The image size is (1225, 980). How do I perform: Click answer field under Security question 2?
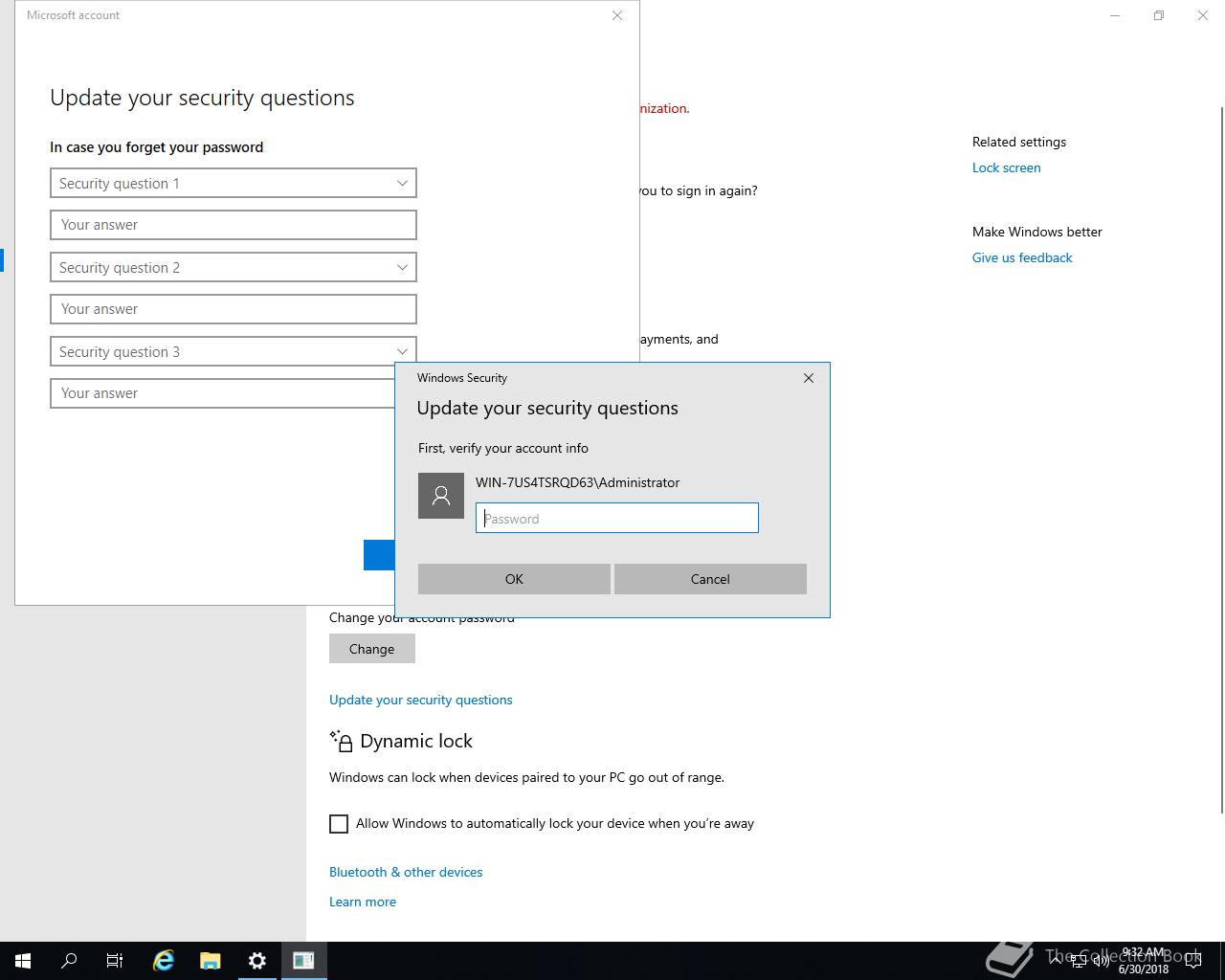click(x=234, y=309)
